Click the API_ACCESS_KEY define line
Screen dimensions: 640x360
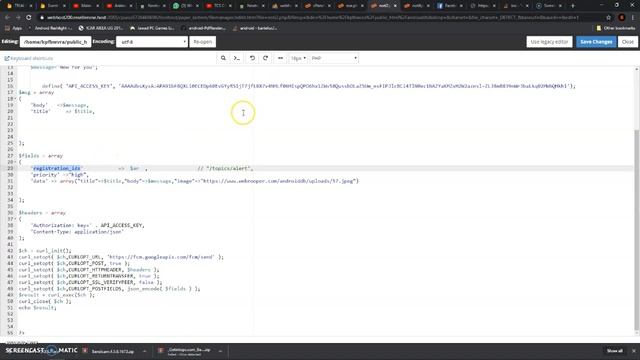(x=308, y=86)
